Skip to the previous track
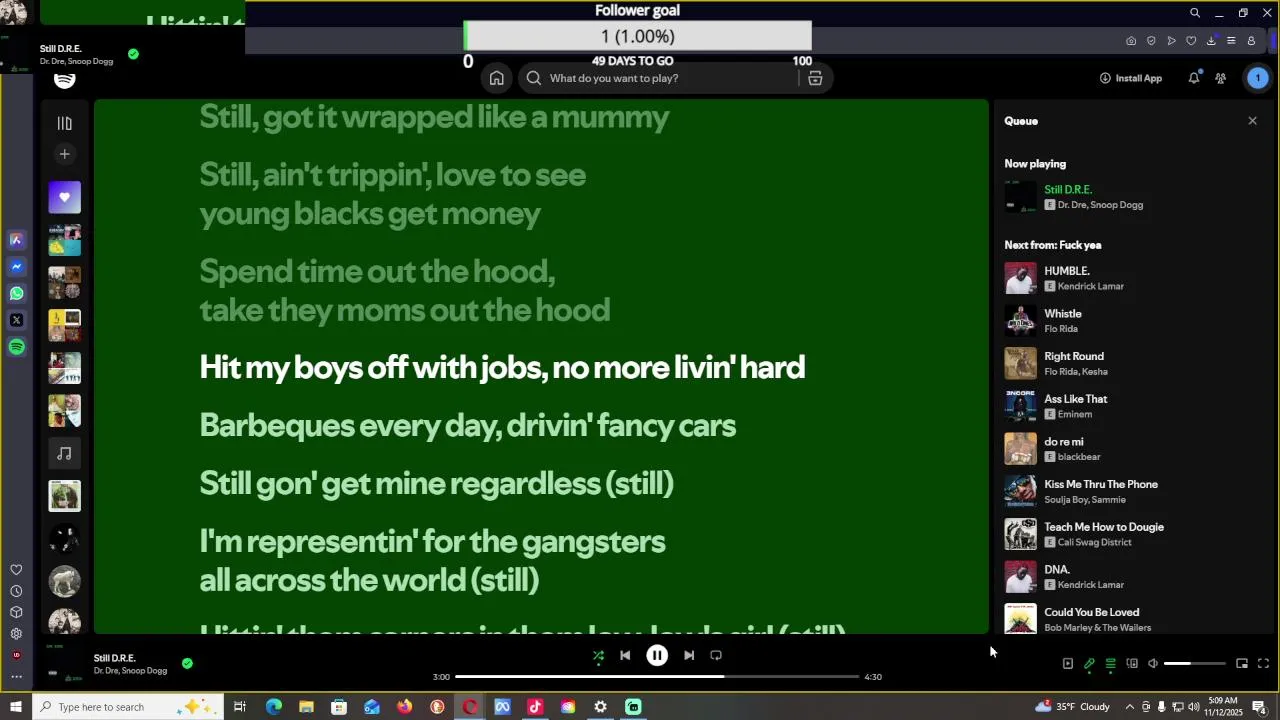The width and height of the screenshot is (1280, 720). point(625,656)
